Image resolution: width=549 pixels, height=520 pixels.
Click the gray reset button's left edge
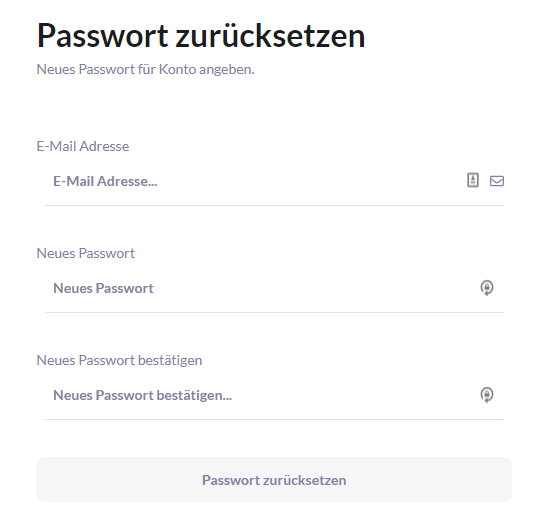point(38,479)
